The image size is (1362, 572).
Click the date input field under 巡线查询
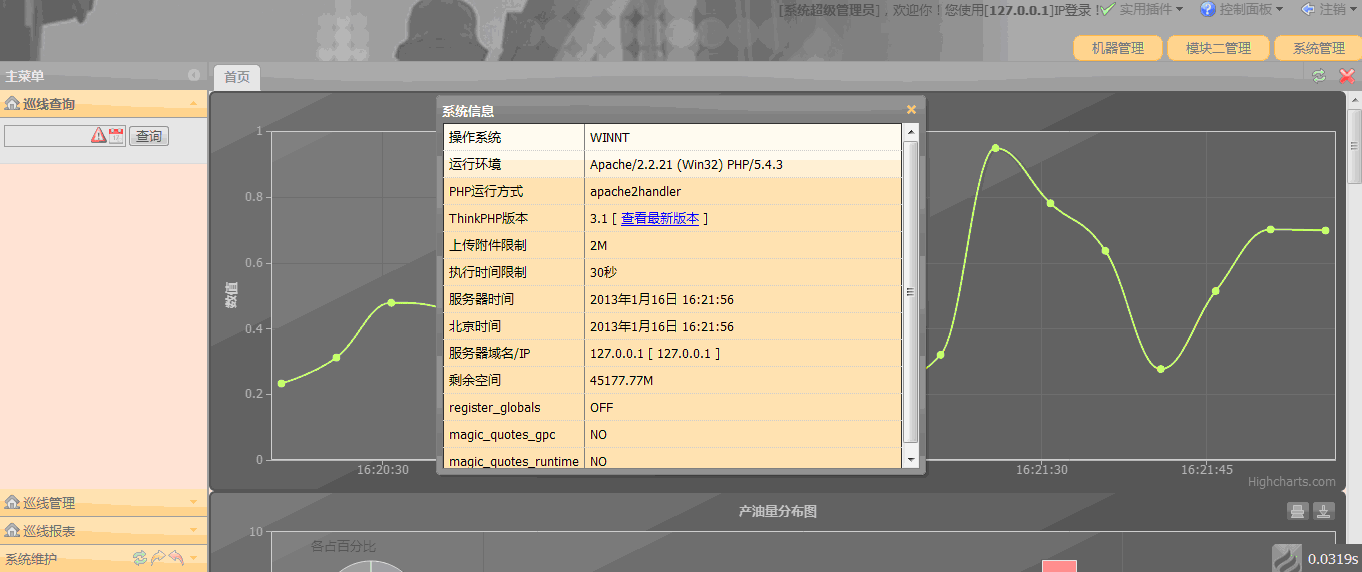coord(47,136)
